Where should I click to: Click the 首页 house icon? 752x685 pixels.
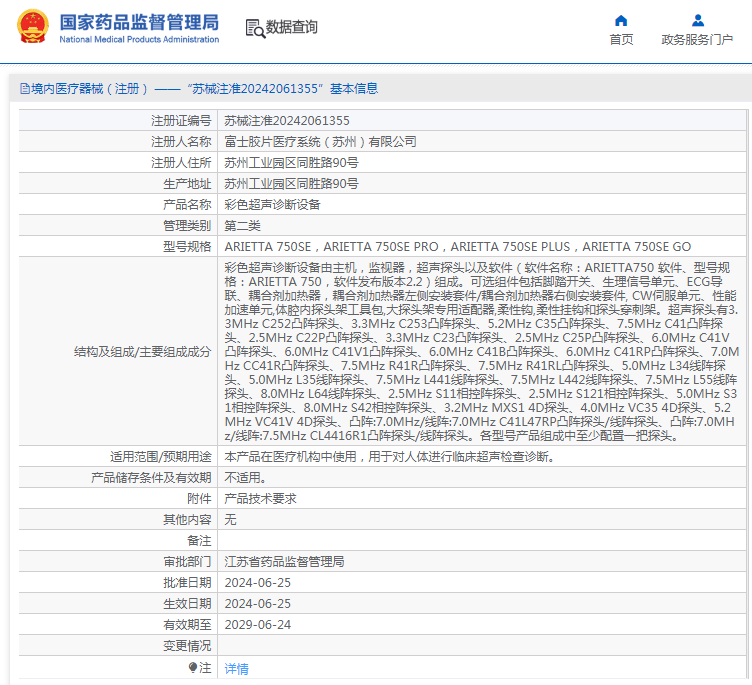[621, 20]
